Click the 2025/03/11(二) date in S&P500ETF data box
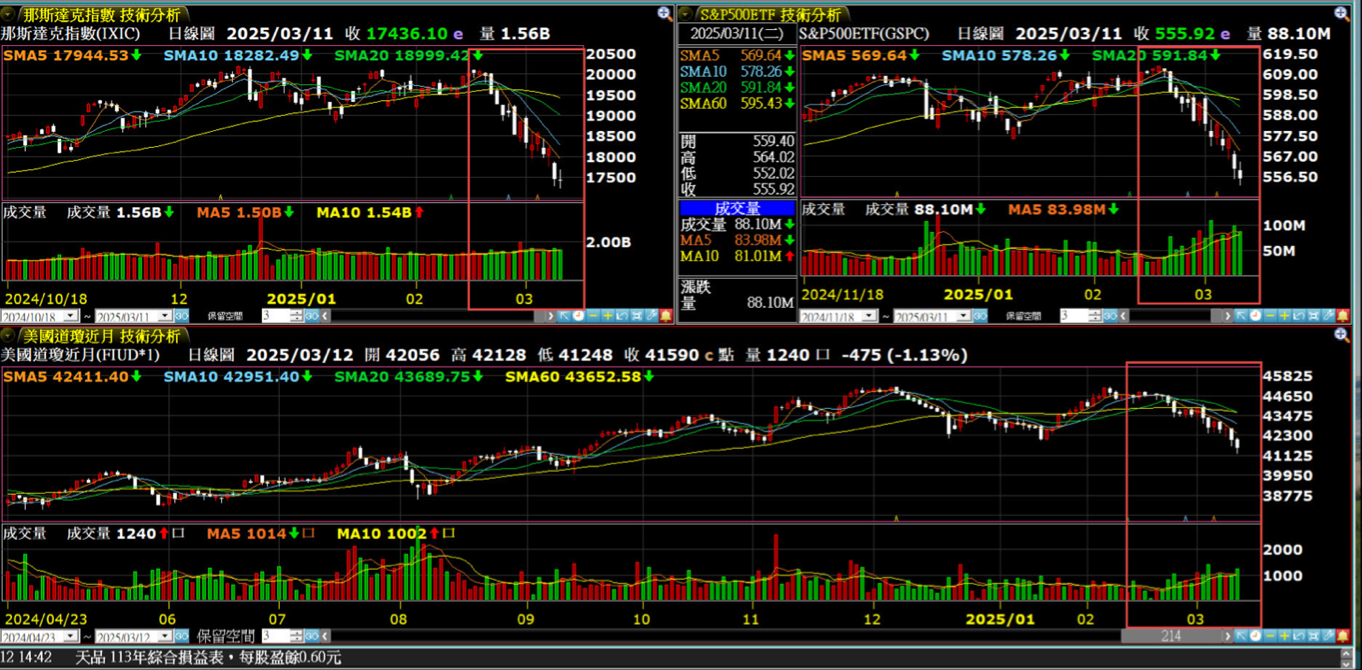The width and height of the screenshot is (1362, 670). coord(737,34)
